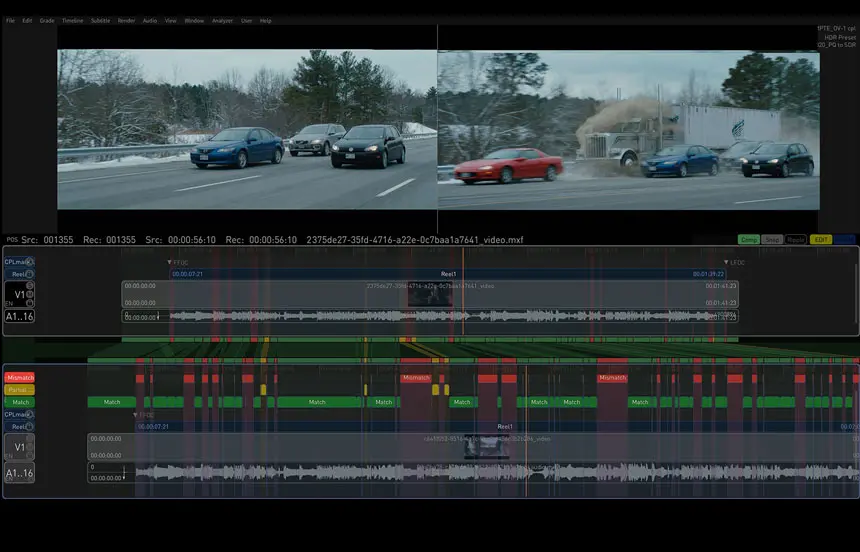Click the CPLmask circle icon in lower timeline

tap(30, 415)
